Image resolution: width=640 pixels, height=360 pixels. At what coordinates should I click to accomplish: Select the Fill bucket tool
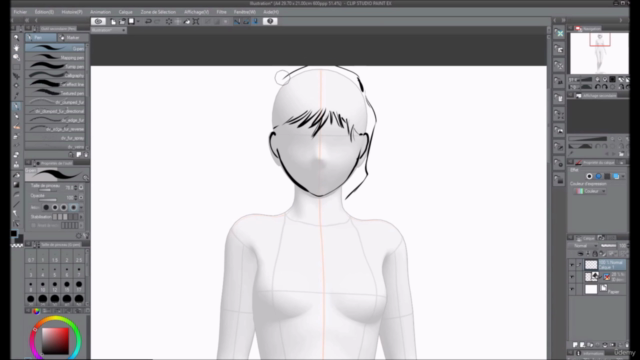16,176
